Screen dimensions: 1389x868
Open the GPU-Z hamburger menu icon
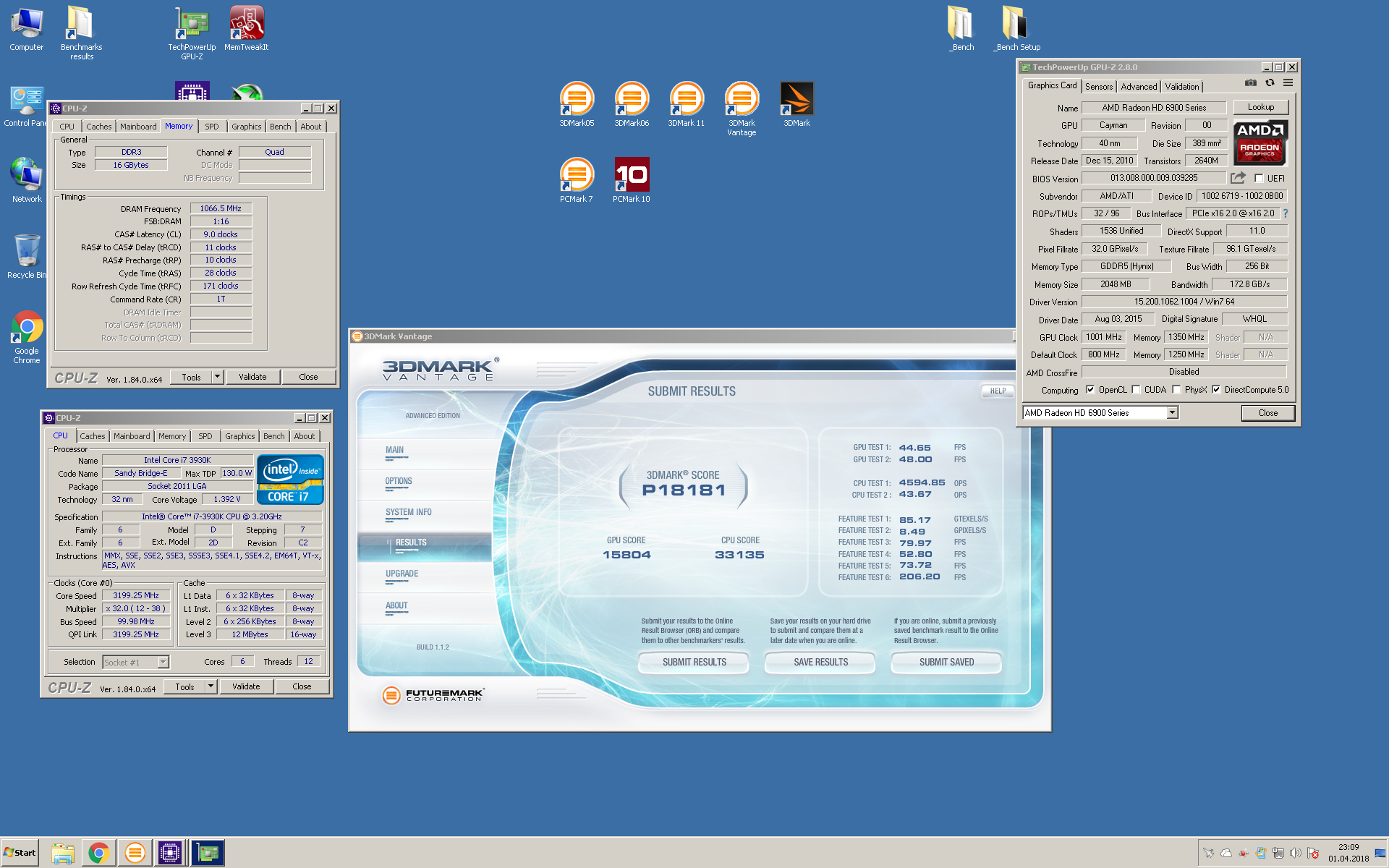coord(1288,83)
